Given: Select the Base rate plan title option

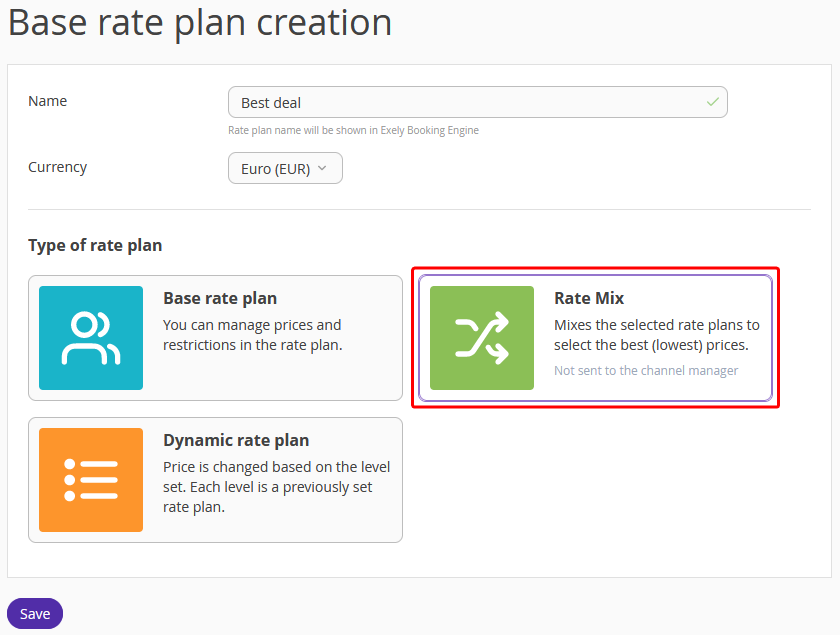Looking at the screenshot, I should point(220,298).
